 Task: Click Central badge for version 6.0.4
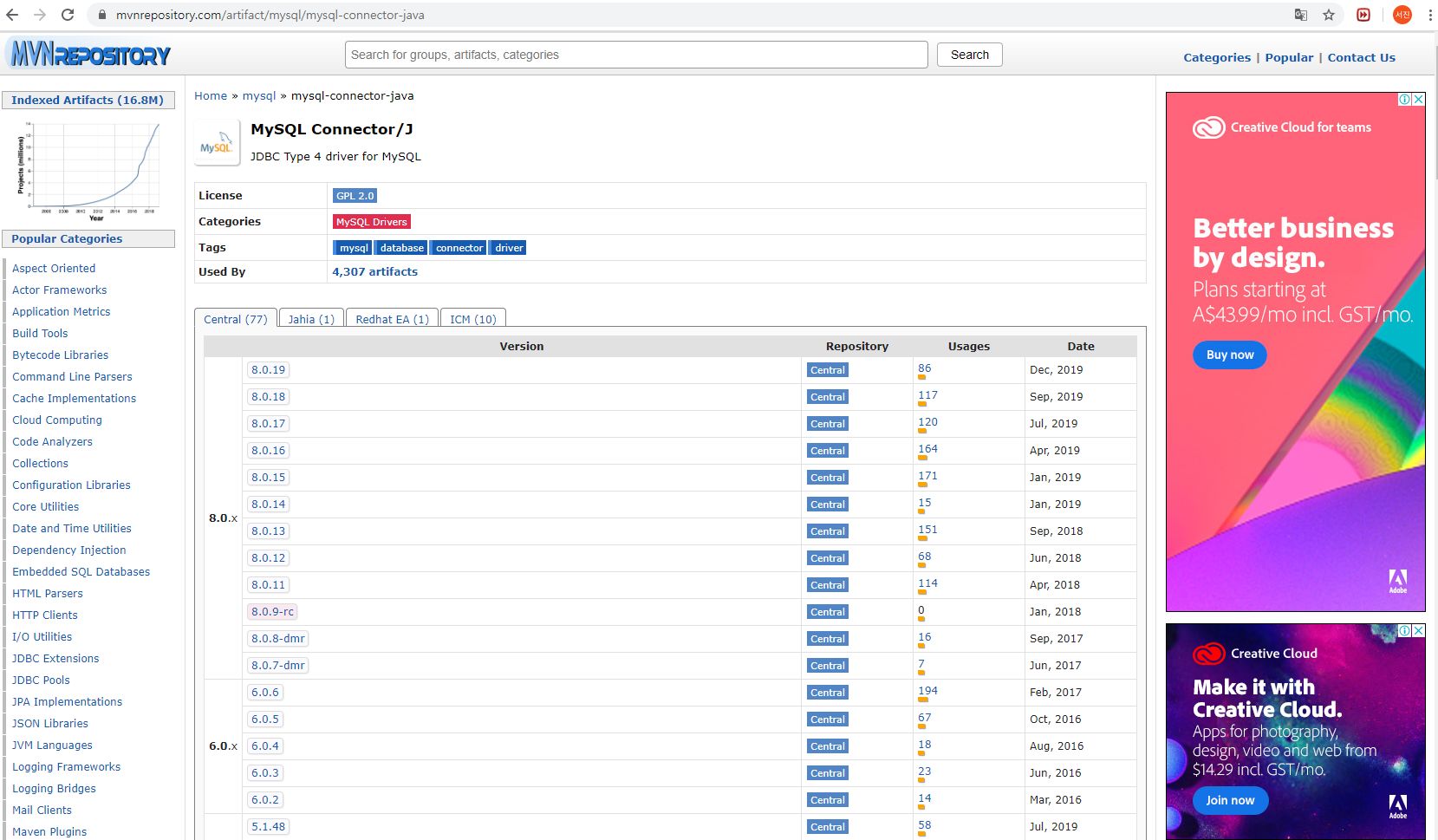click(827, 746)
